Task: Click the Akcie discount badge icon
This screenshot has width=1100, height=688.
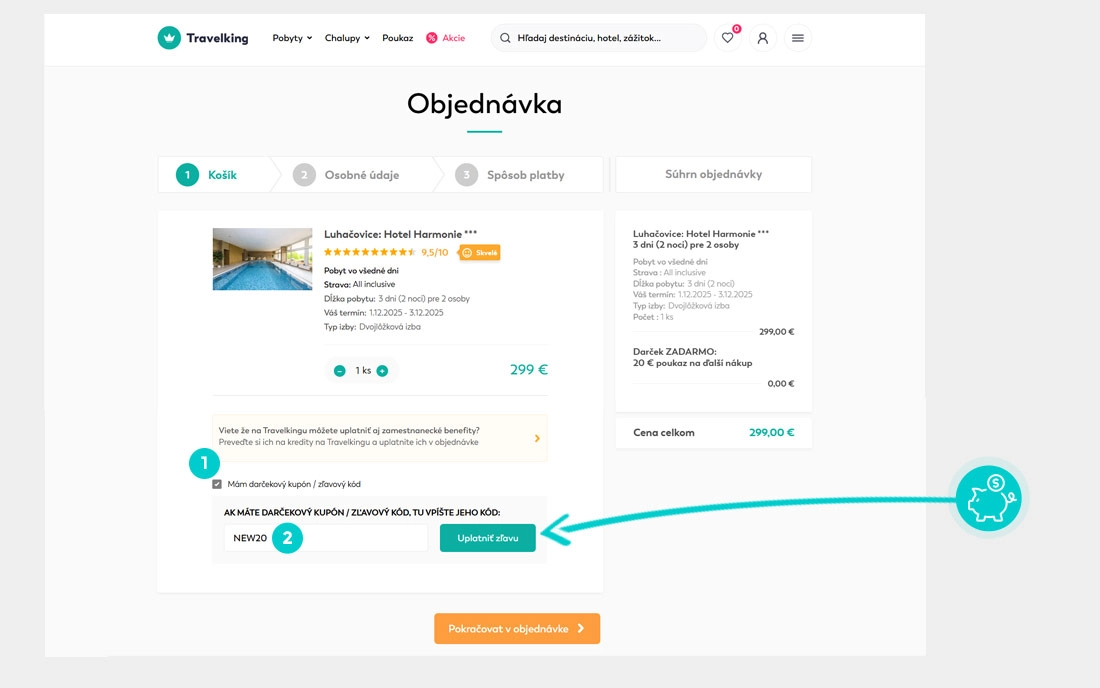Action: coord(431,38)
